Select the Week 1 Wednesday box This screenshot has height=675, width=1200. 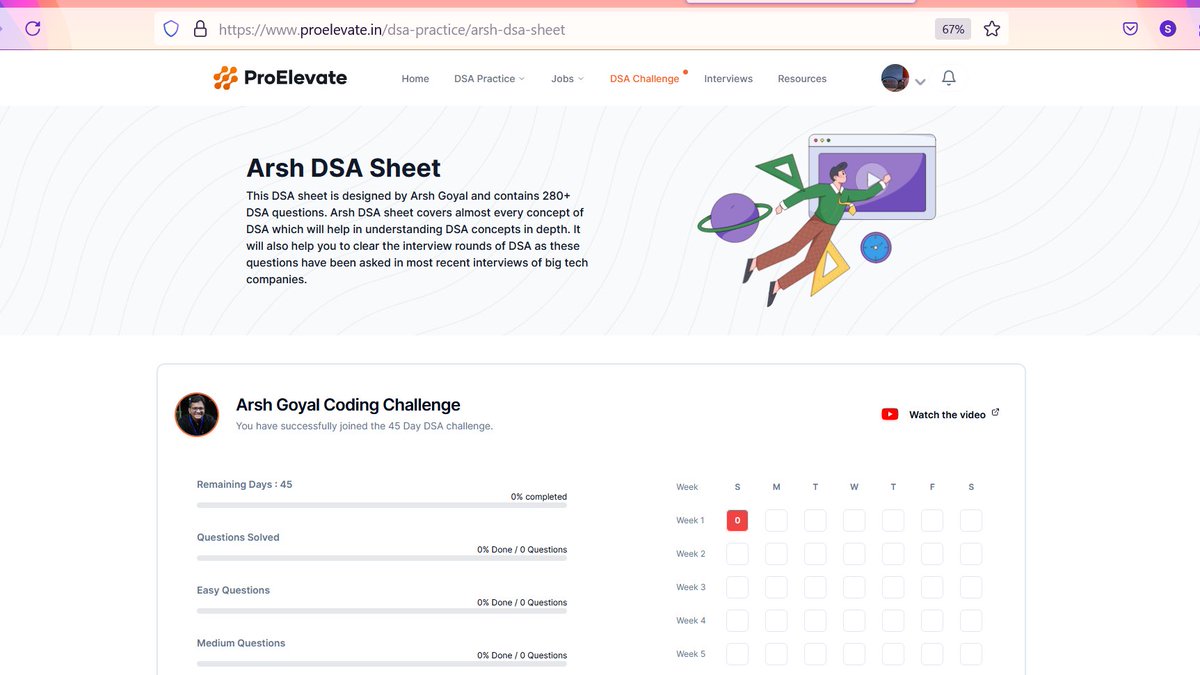tap(854, 520)
